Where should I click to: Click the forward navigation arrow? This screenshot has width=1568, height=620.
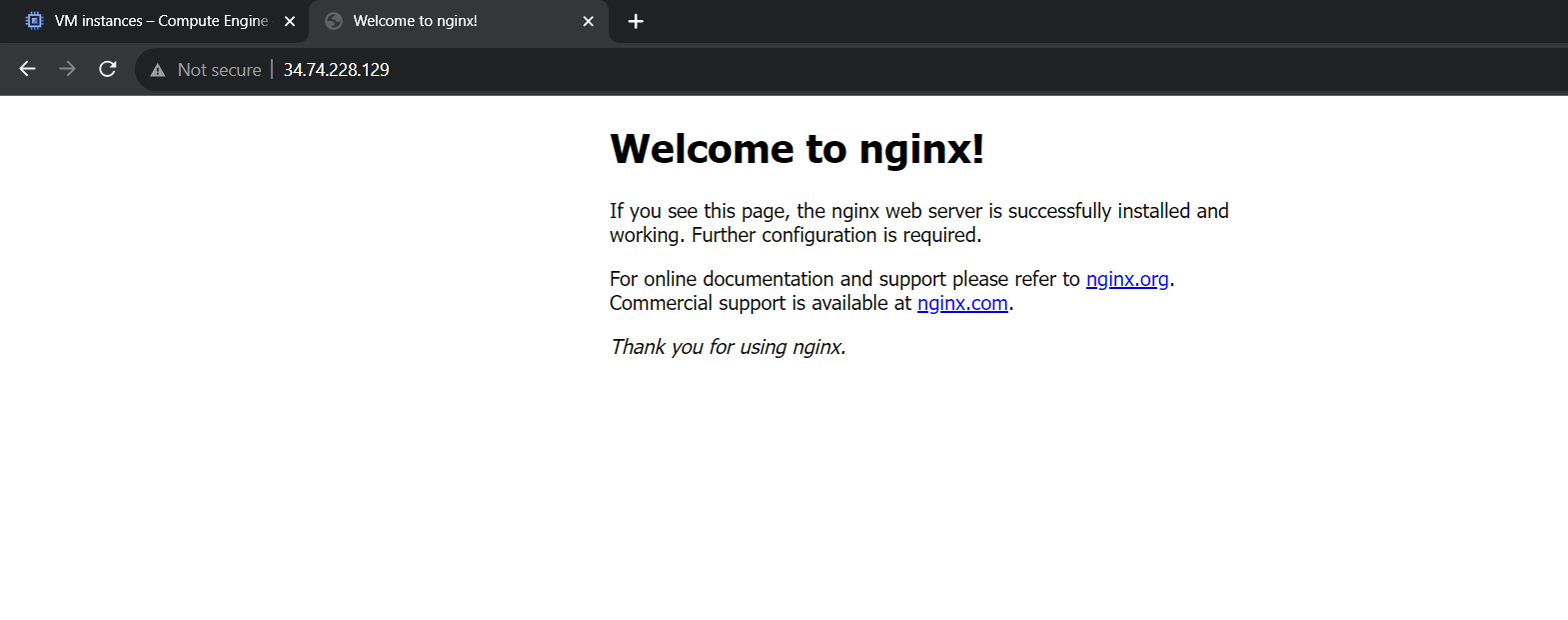(x=67, y=69)
